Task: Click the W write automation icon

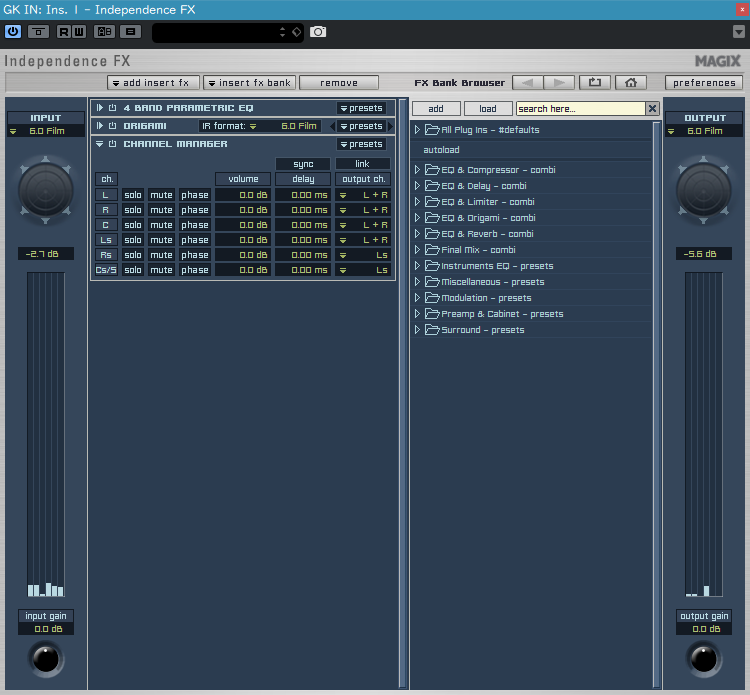Action: [79, 32]
